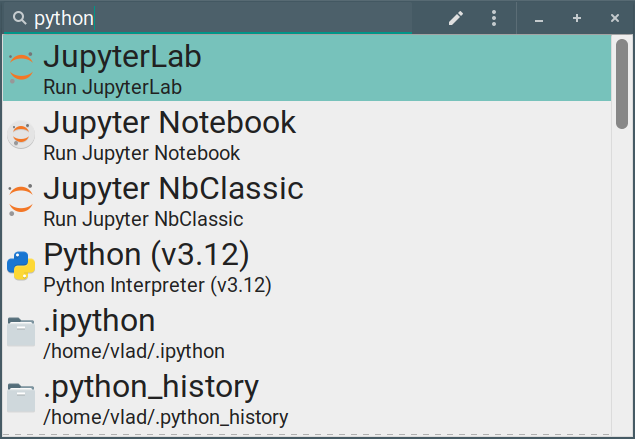
Task: Open the /home/vlad/.python_history path
Action: point(165,417)
